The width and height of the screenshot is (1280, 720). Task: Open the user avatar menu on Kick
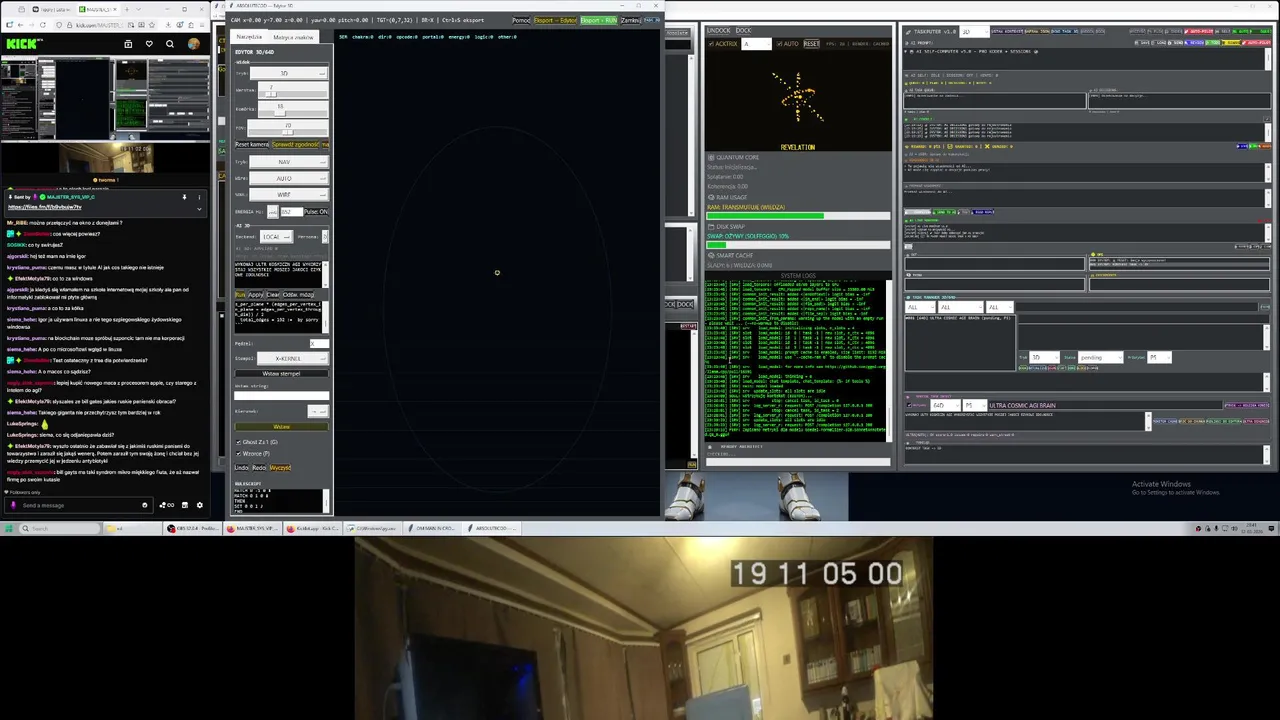point(194,44)
